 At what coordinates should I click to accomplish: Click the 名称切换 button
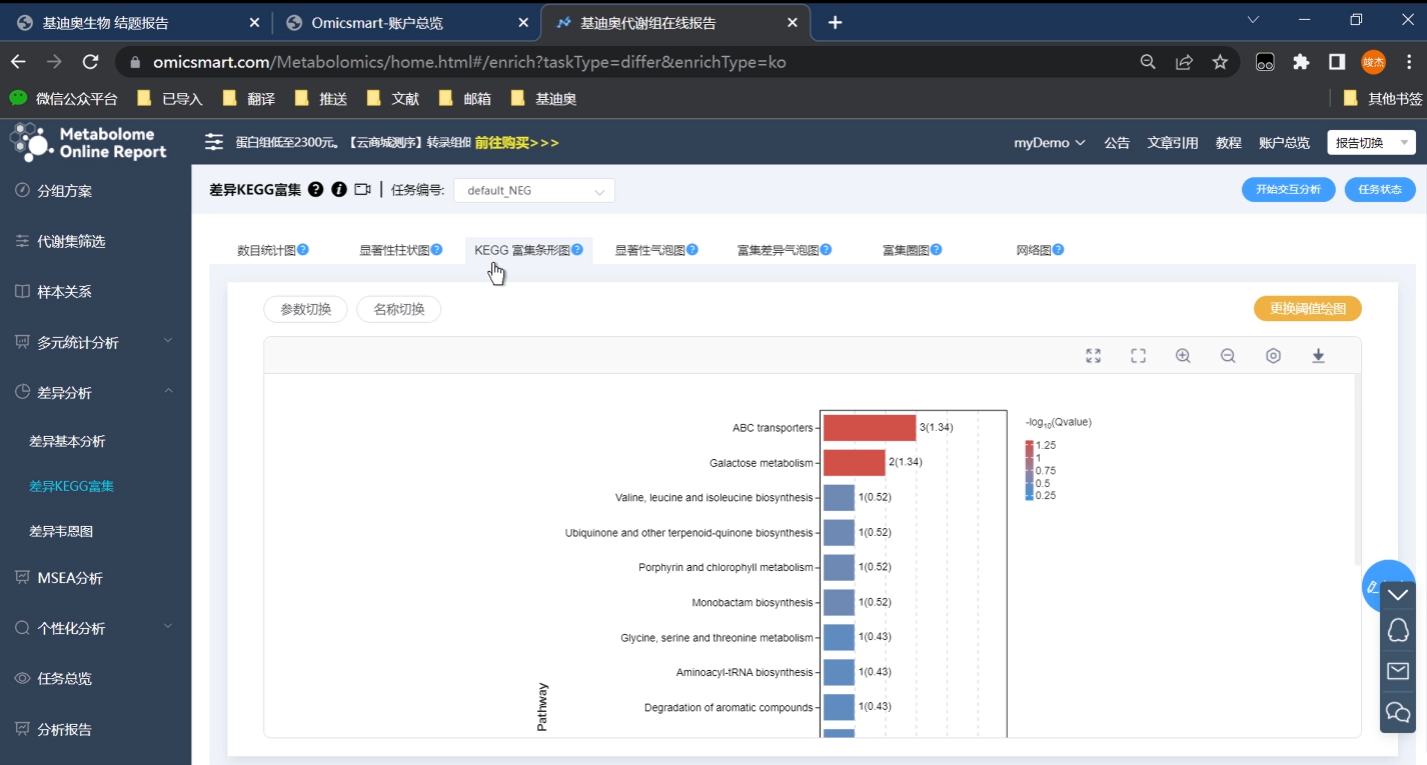click(398, 310)
